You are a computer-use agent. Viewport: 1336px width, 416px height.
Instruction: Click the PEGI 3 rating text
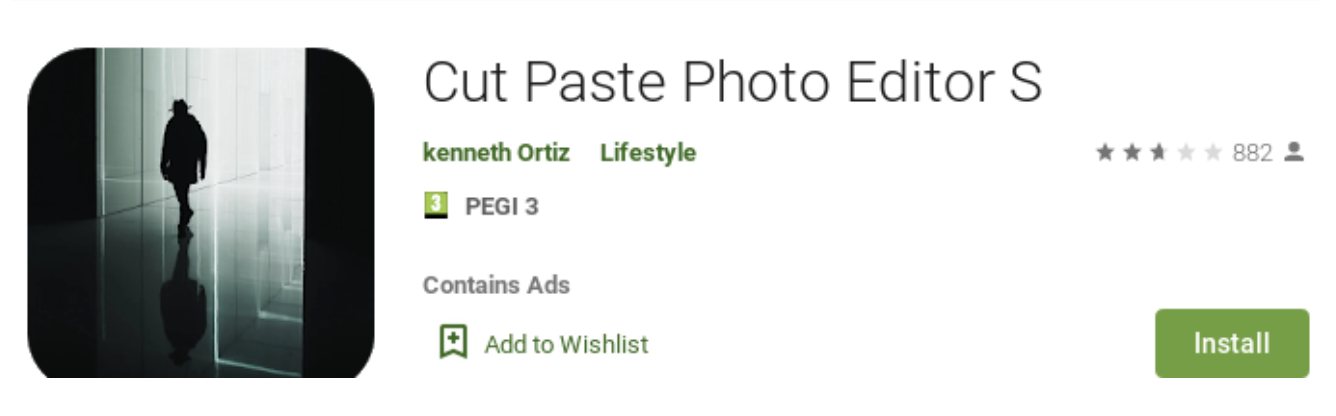pyautogui.click(x=502, y=207)
